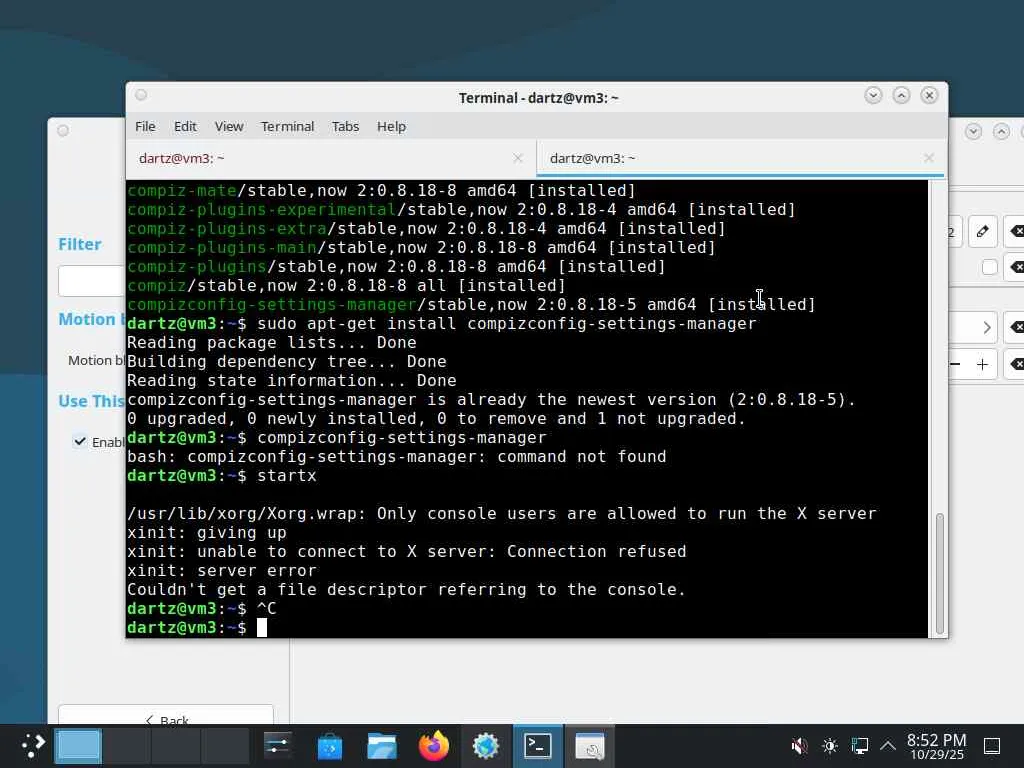
Task: Open background settings window's menu button
Action: [63, 131]
